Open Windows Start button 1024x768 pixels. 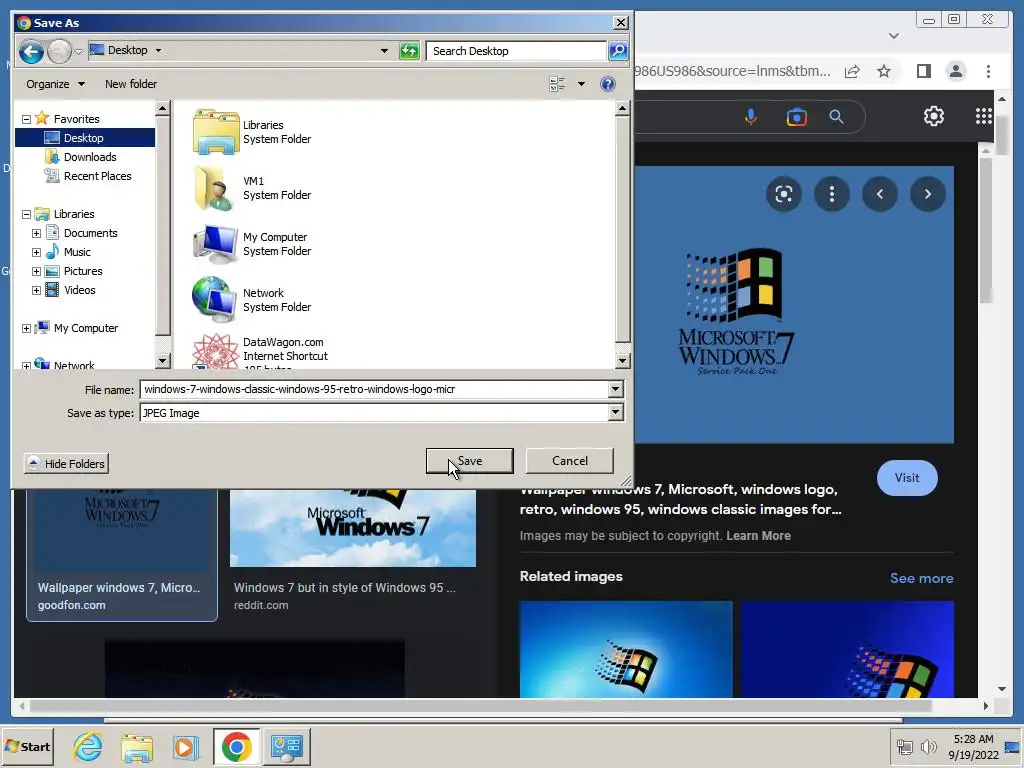27,746
